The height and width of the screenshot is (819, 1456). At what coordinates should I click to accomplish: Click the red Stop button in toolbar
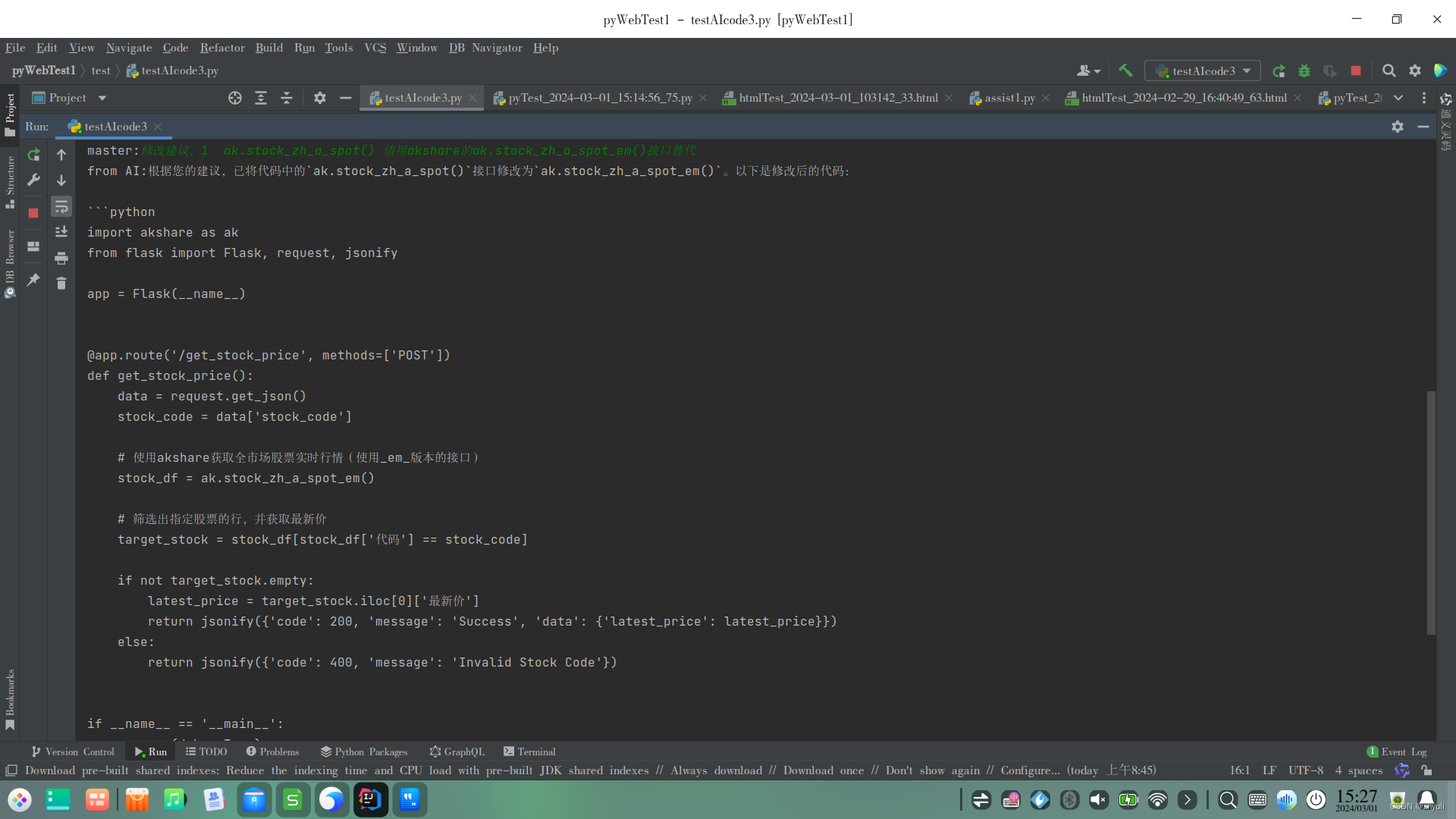click(x=1356, y=71)
